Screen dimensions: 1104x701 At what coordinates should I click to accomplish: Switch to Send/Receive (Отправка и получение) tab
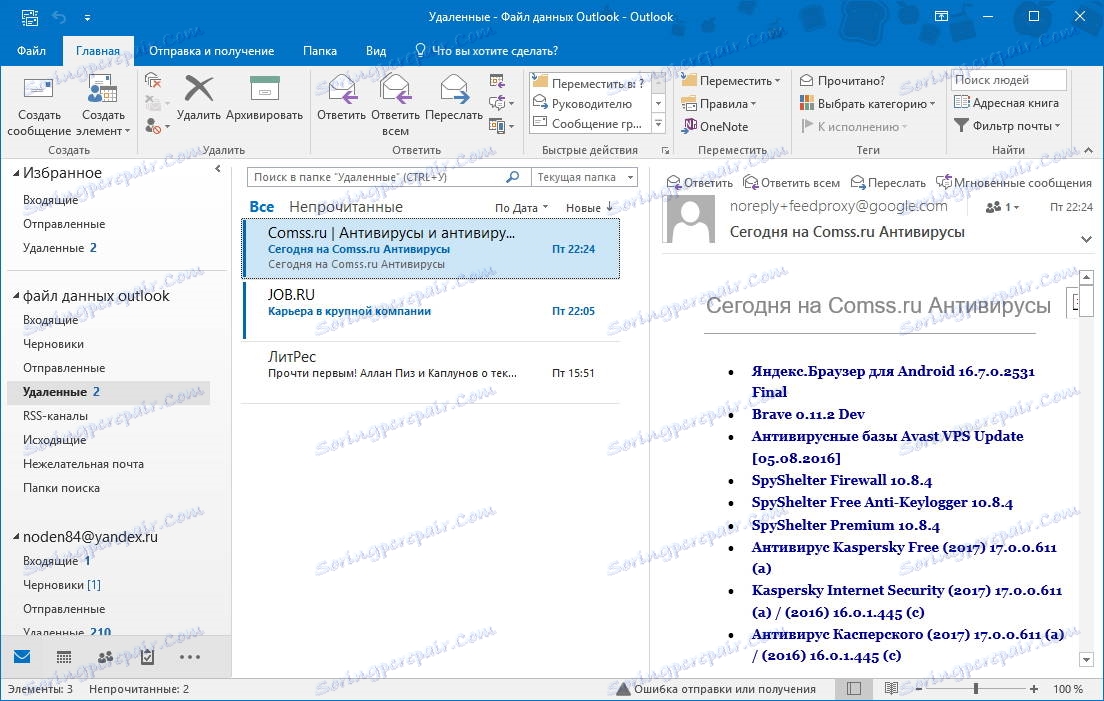(x=211, y=51)
